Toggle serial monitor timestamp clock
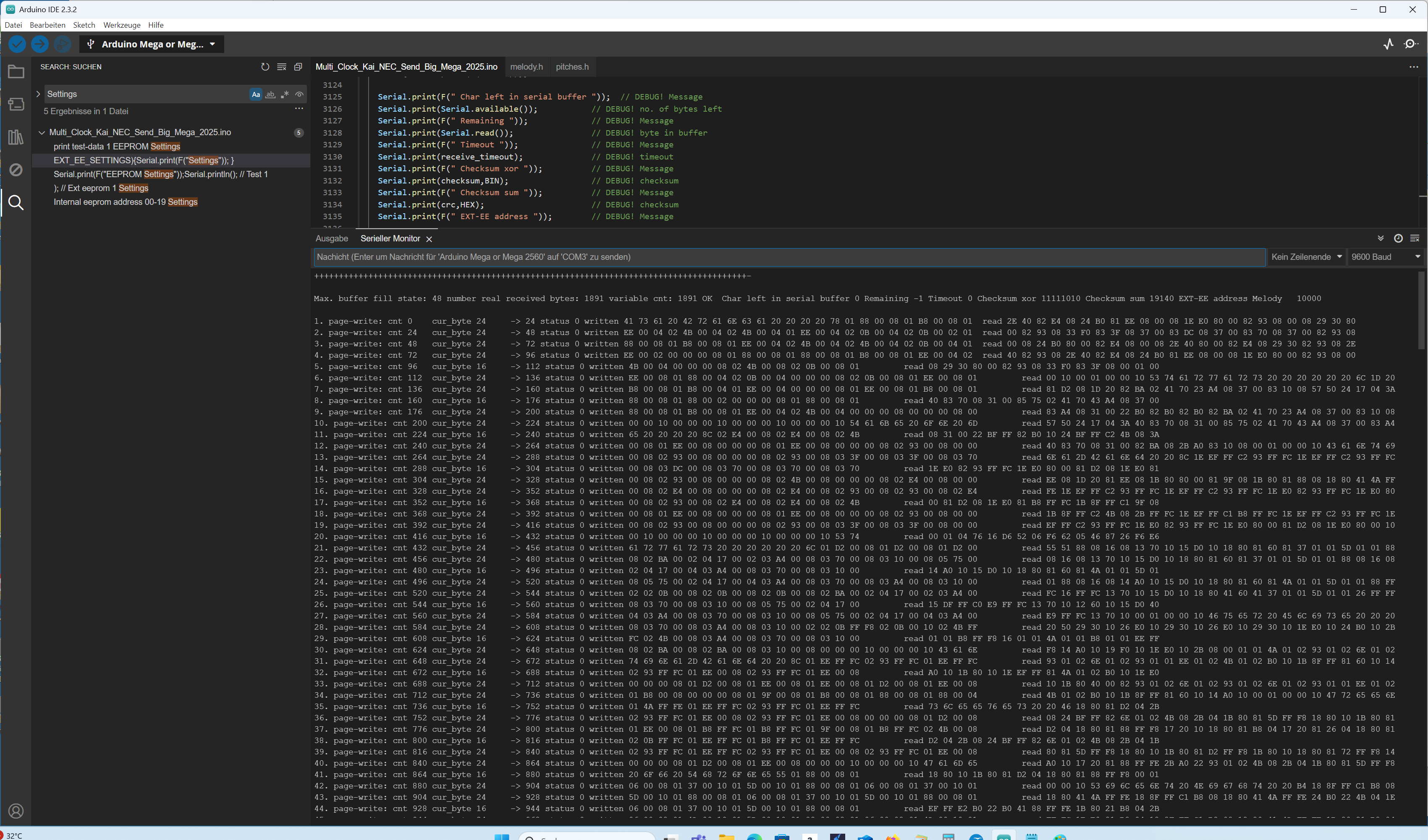1428x840 pixels. click(1398, 238)
